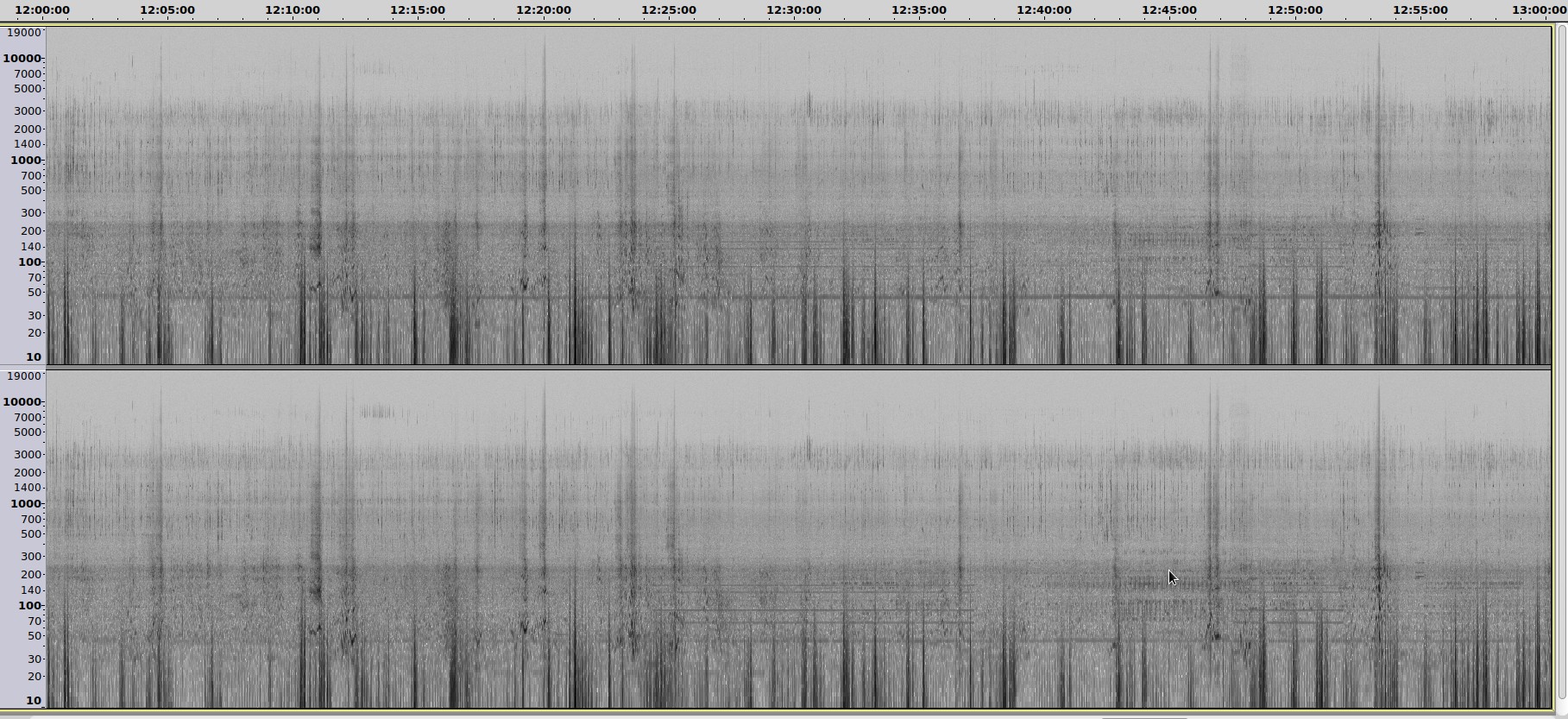Click the 12:55:00 mark on the timeline
Image resolution: width=1568 pixels, height=719 pixels.
(x=1420, y=10)
